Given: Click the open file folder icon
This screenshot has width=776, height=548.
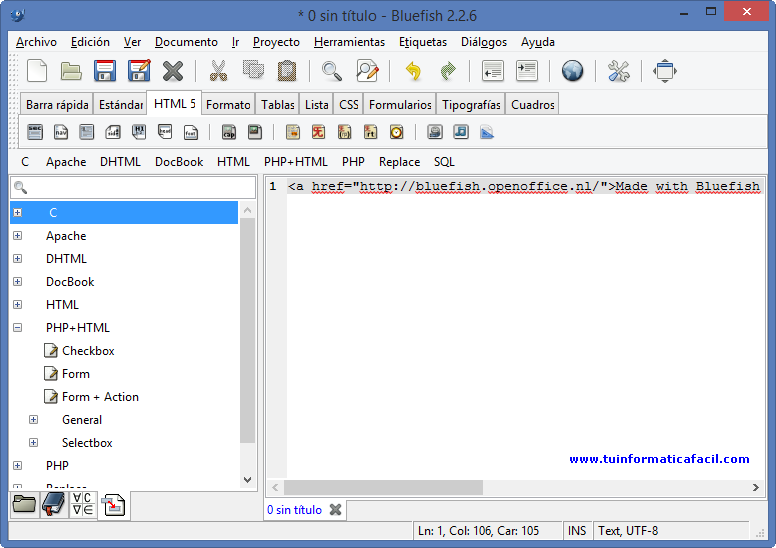Looking at the screenshot, I should click(x=71, y=71).
